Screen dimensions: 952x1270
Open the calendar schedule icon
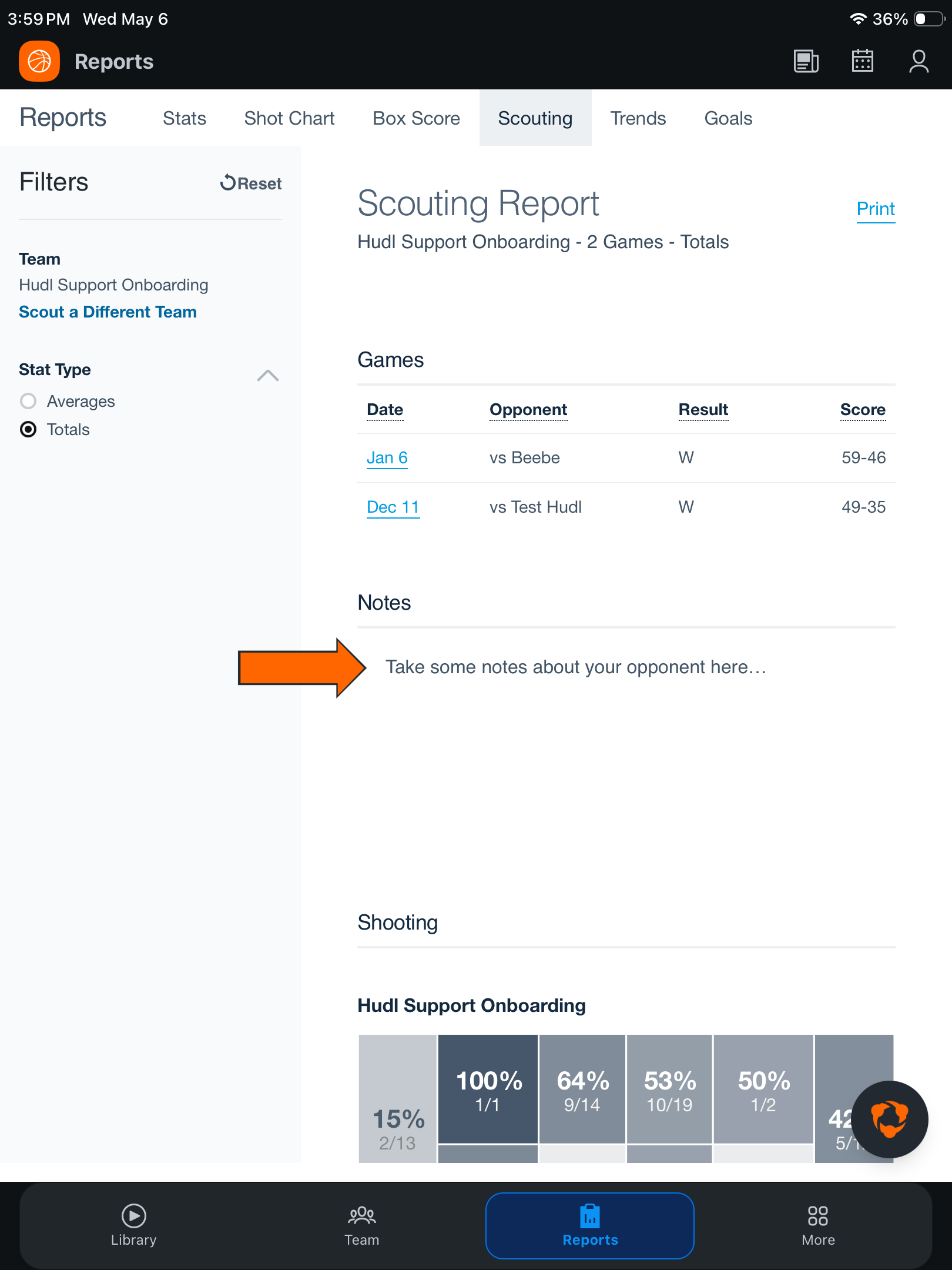[x=863, y=61]
